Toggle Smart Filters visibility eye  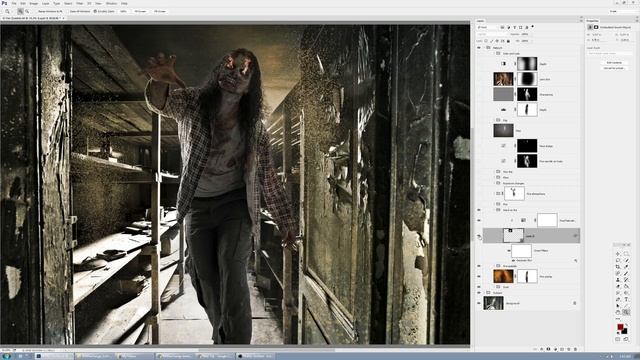point(509,250)
